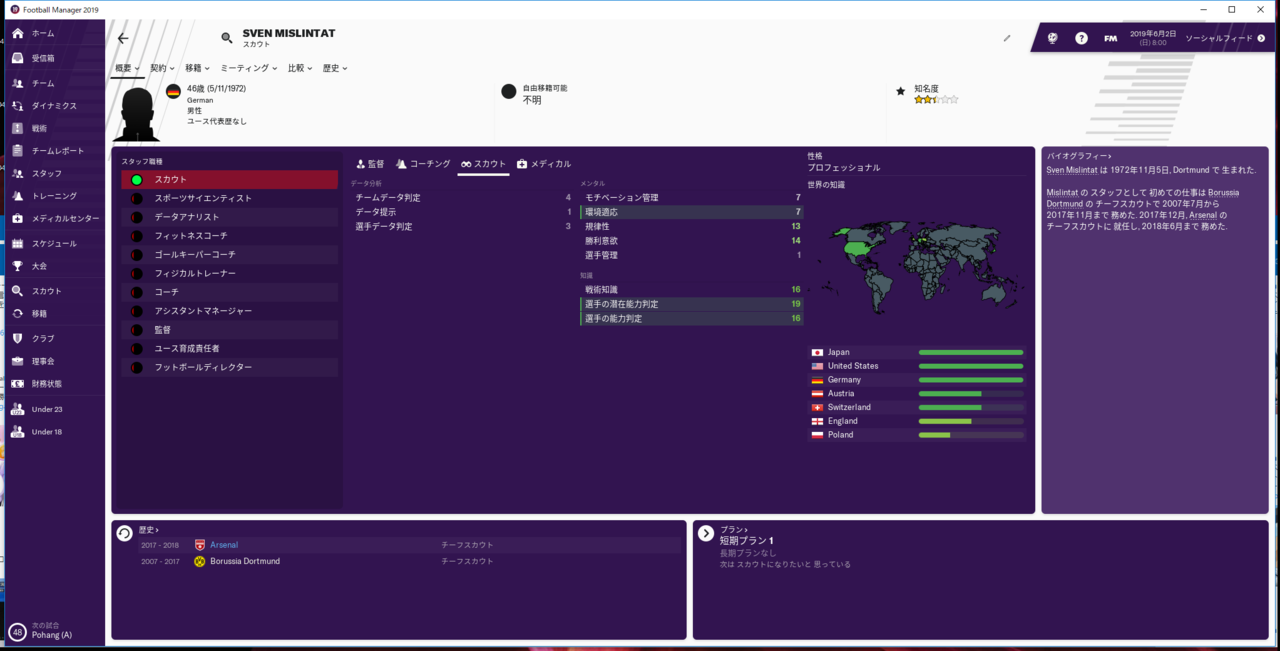This screenshot has height=651, width=1280.
Task: Click Sven Mislintat link in biography
Action: click(x=1070, y=170)
